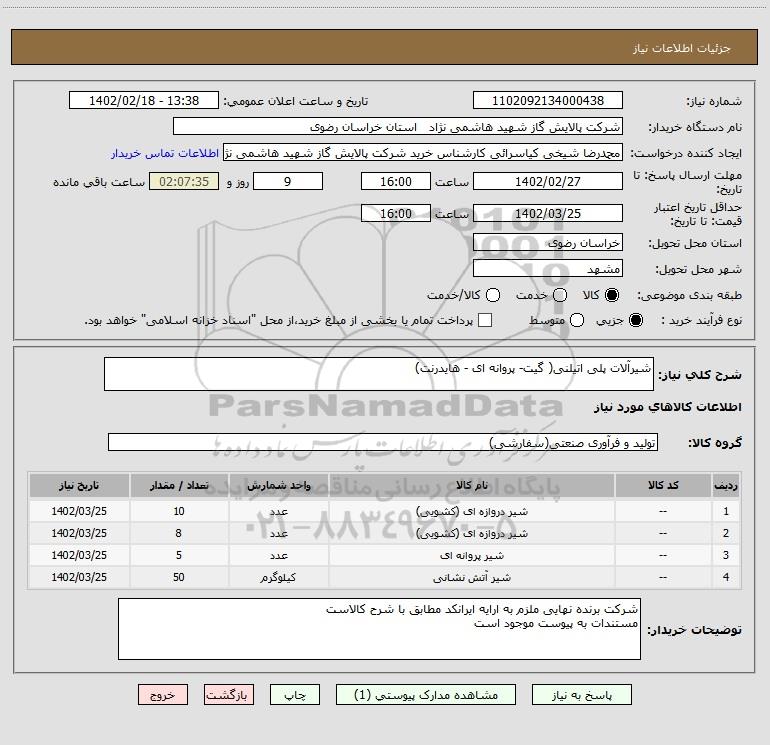The width and height of the screenshot is (770, 745).
Task: Click the شرح کلی نیاز description box
Action: click(x=379, y=374)
